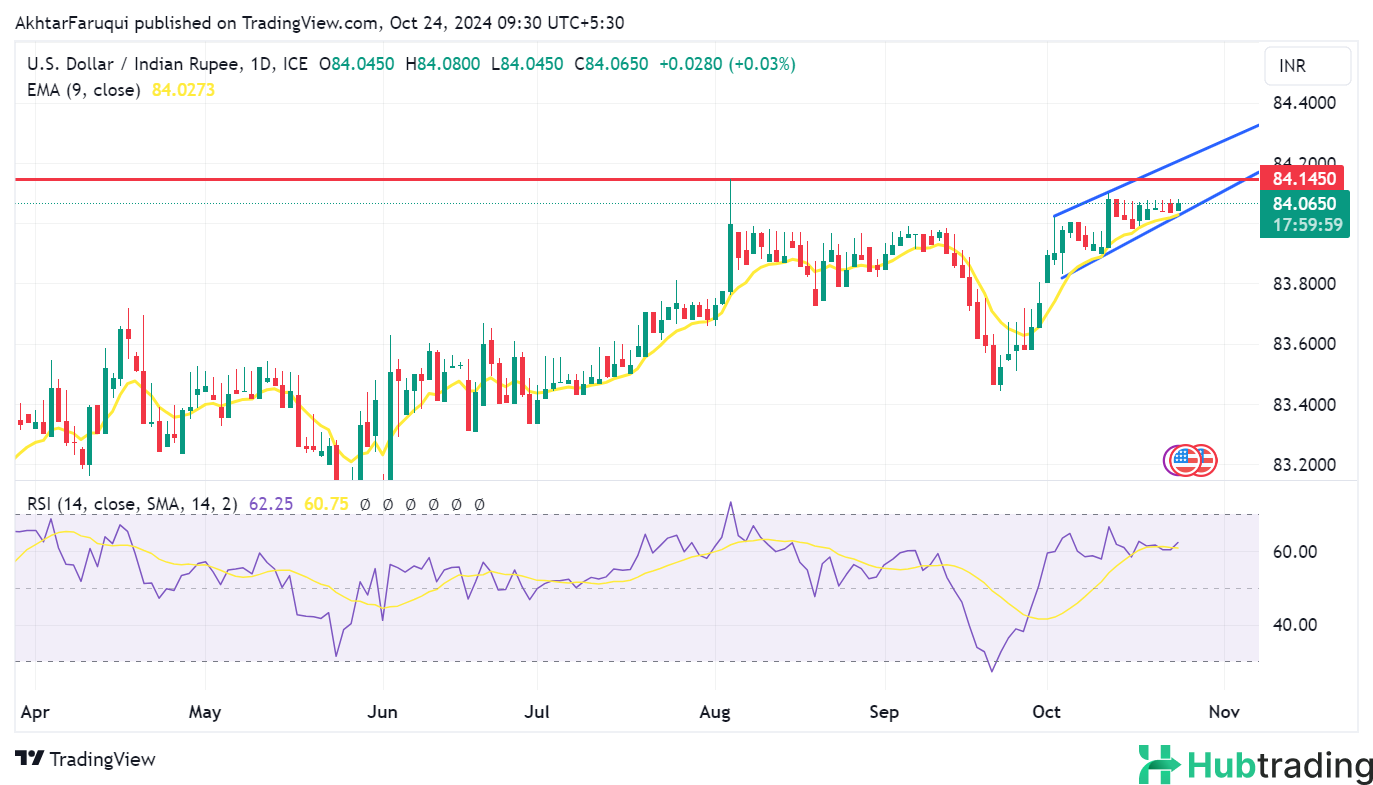Click the Hubtrading logo icon
The image size is (1373, 785).
tap(1158, 765)
